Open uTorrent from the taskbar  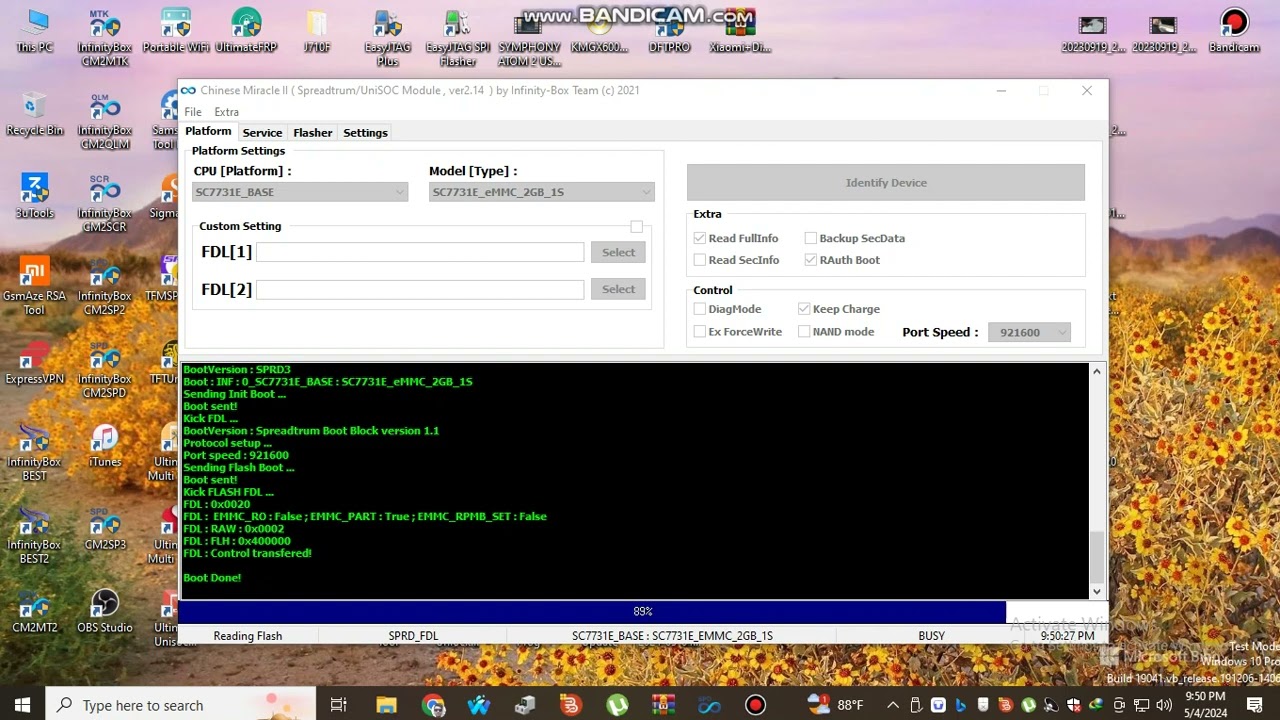(x=617, y=705)
